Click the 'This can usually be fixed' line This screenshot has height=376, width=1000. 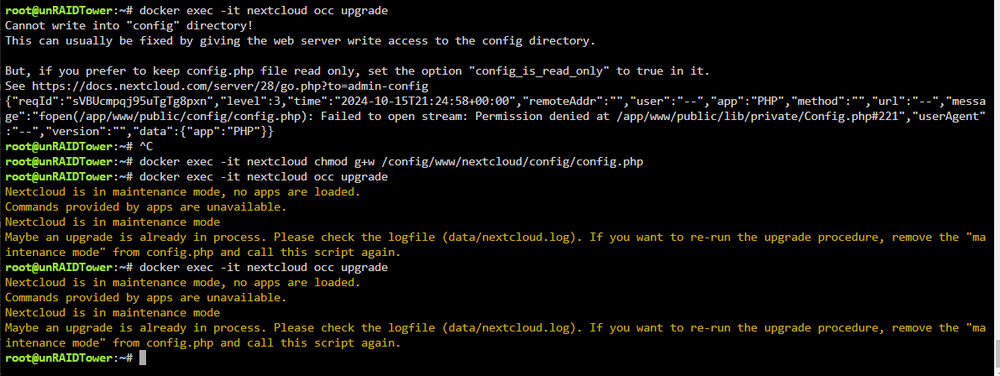(300, 41)
